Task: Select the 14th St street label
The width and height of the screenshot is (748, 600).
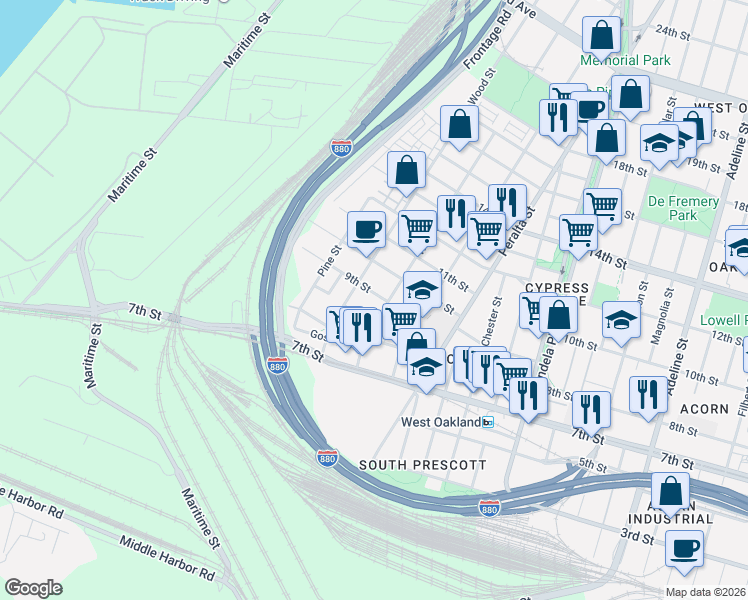Action: tap(608, 258)
